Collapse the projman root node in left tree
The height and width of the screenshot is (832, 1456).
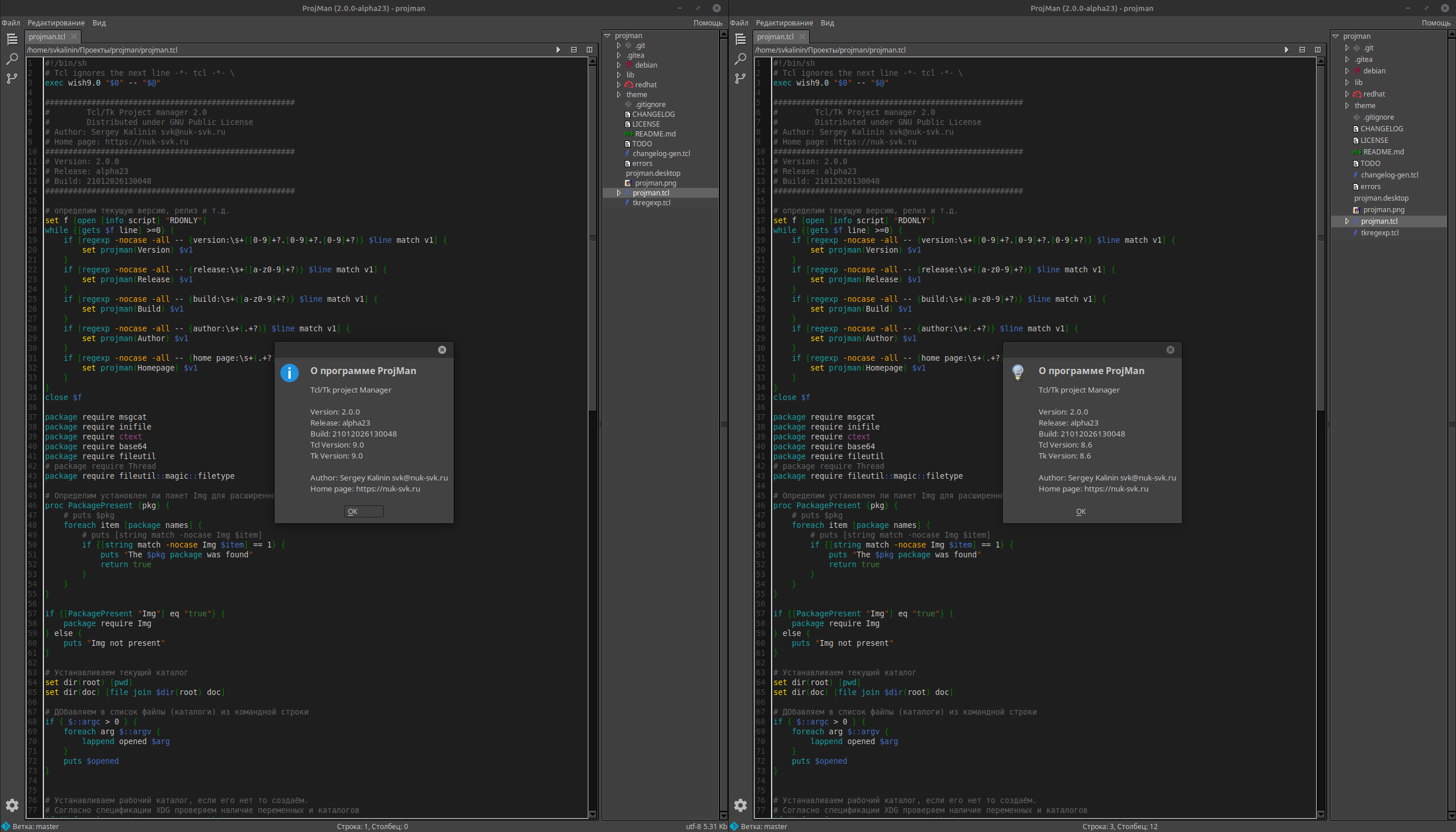pos(607,36)
